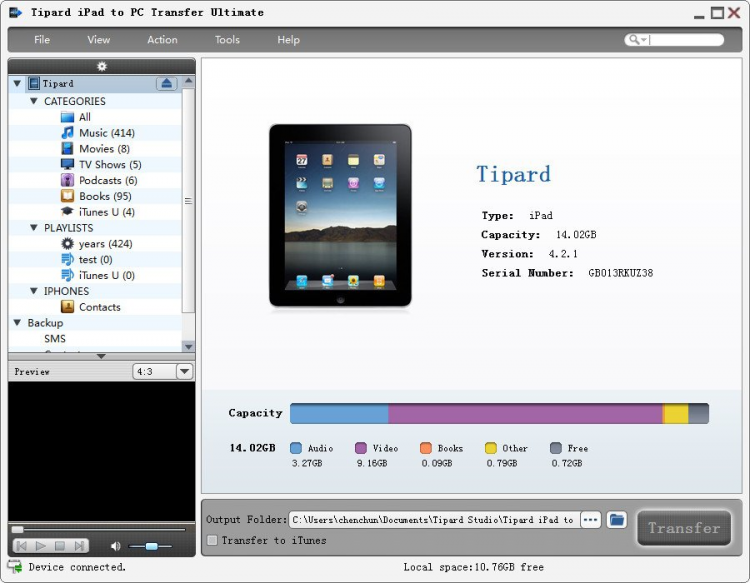The width and height of the screenshot is (750, 583).
Task: Select the All category folder icon
Action: click(x=67, y=117)
